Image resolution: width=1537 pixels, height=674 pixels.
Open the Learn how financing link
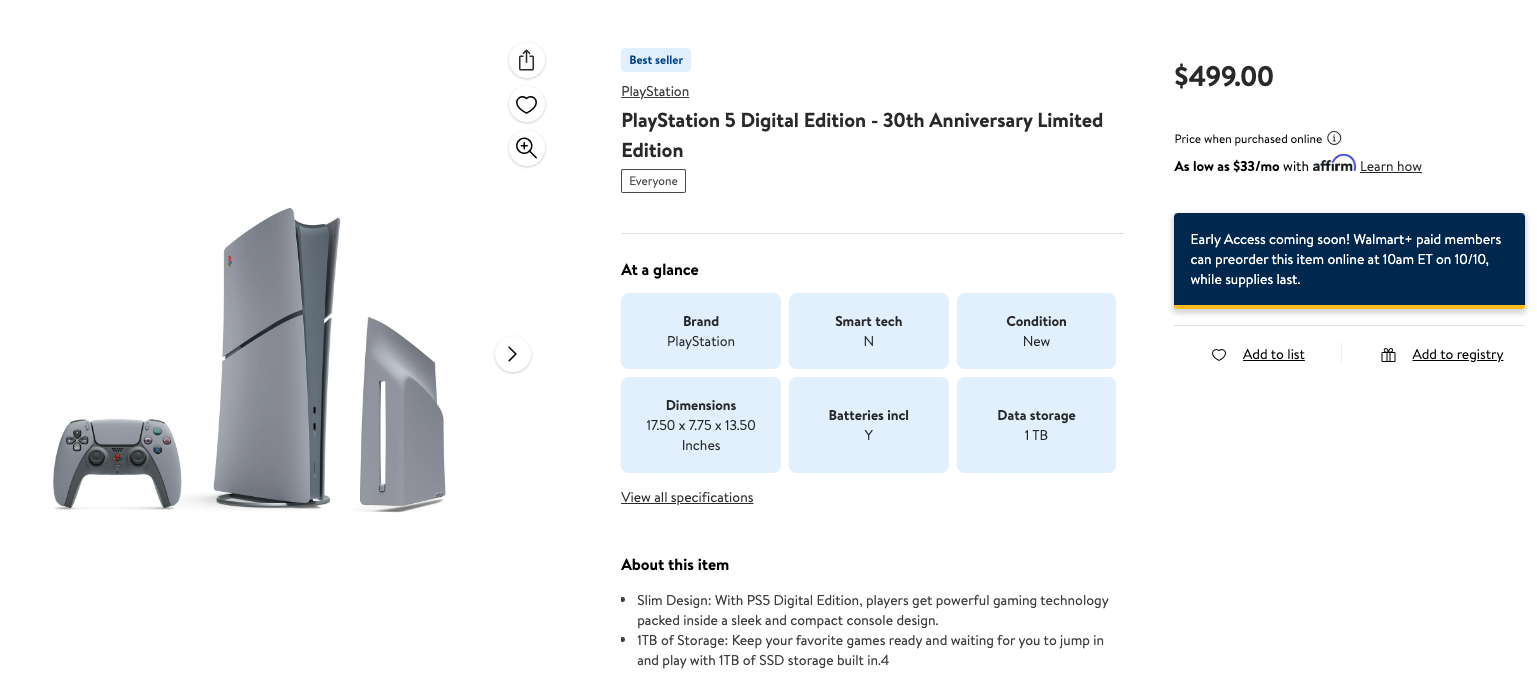[x=1390, y=165]
